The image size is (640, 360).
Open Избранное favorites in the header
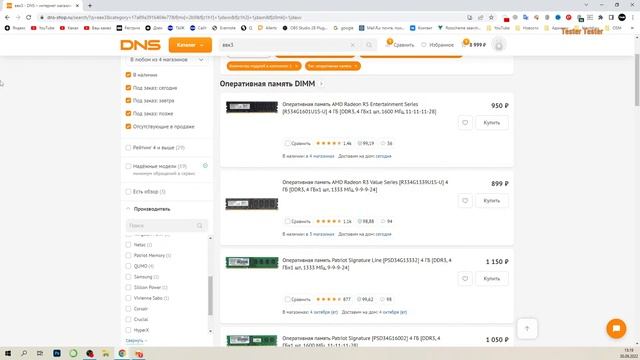[438, 45]
